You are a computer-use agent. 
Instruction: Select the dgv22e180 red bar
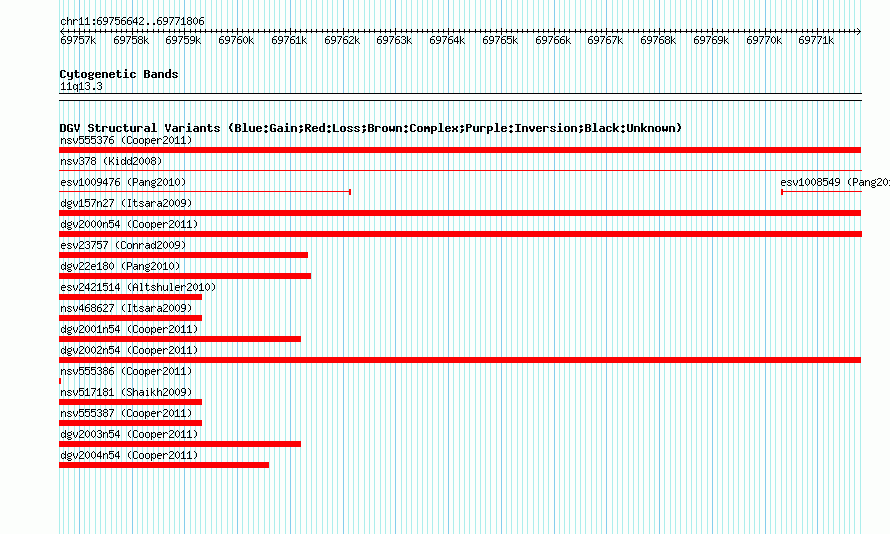click(185, 276)
